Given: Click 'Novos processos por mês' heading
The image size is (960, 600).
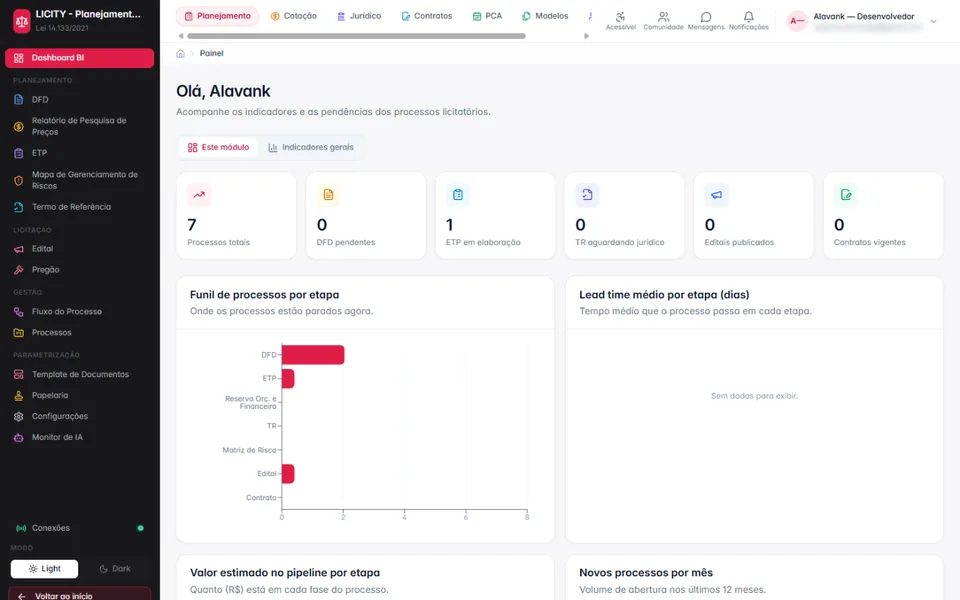Looking at the screenshot, I should point(646,572).
